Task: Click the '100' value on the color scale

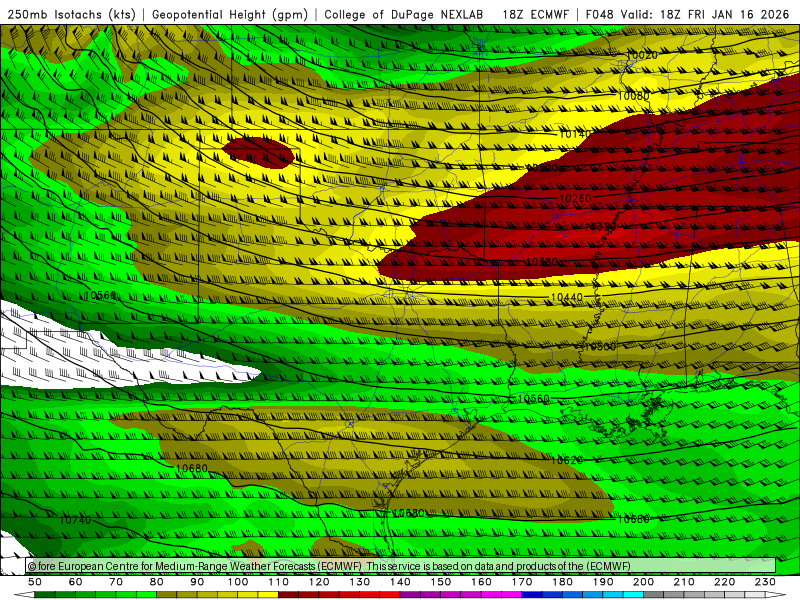Action: [x=238, y=582]
